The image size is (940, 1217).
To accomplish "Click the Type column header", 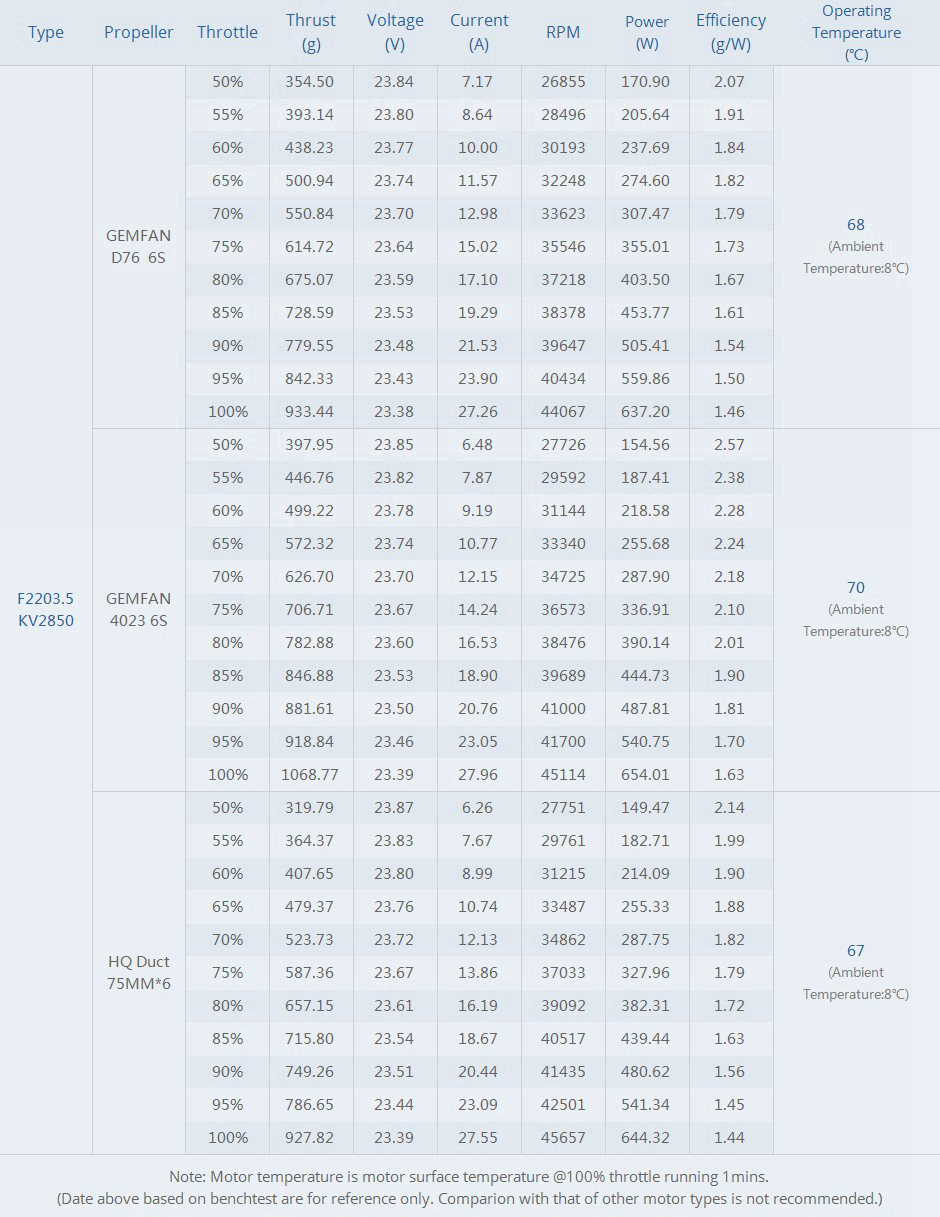I will pos(46,32).
